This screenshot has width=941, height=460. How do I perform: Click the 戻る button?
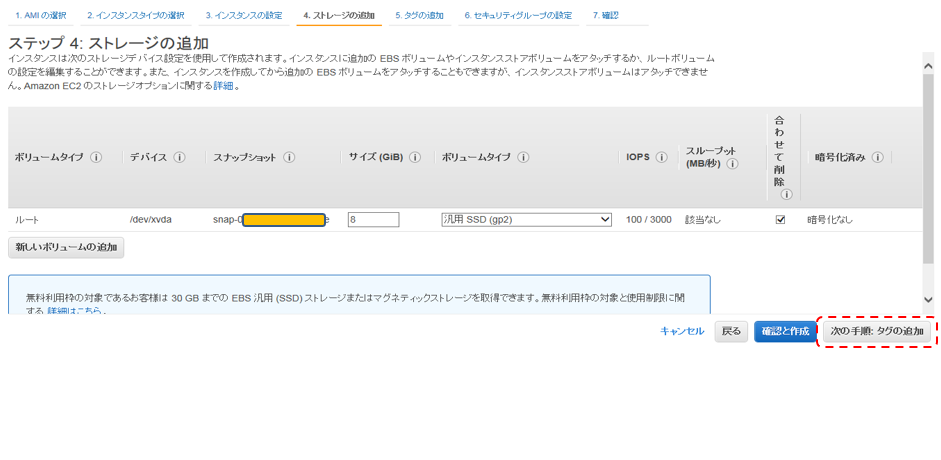731,331
